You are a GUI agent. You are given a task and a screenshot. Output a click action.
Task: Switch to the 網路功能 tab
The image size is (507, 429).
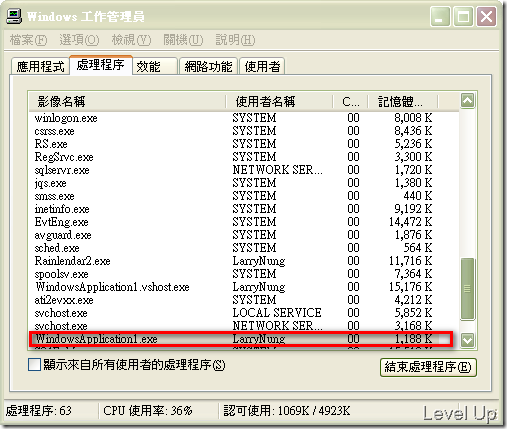[208, 66]
